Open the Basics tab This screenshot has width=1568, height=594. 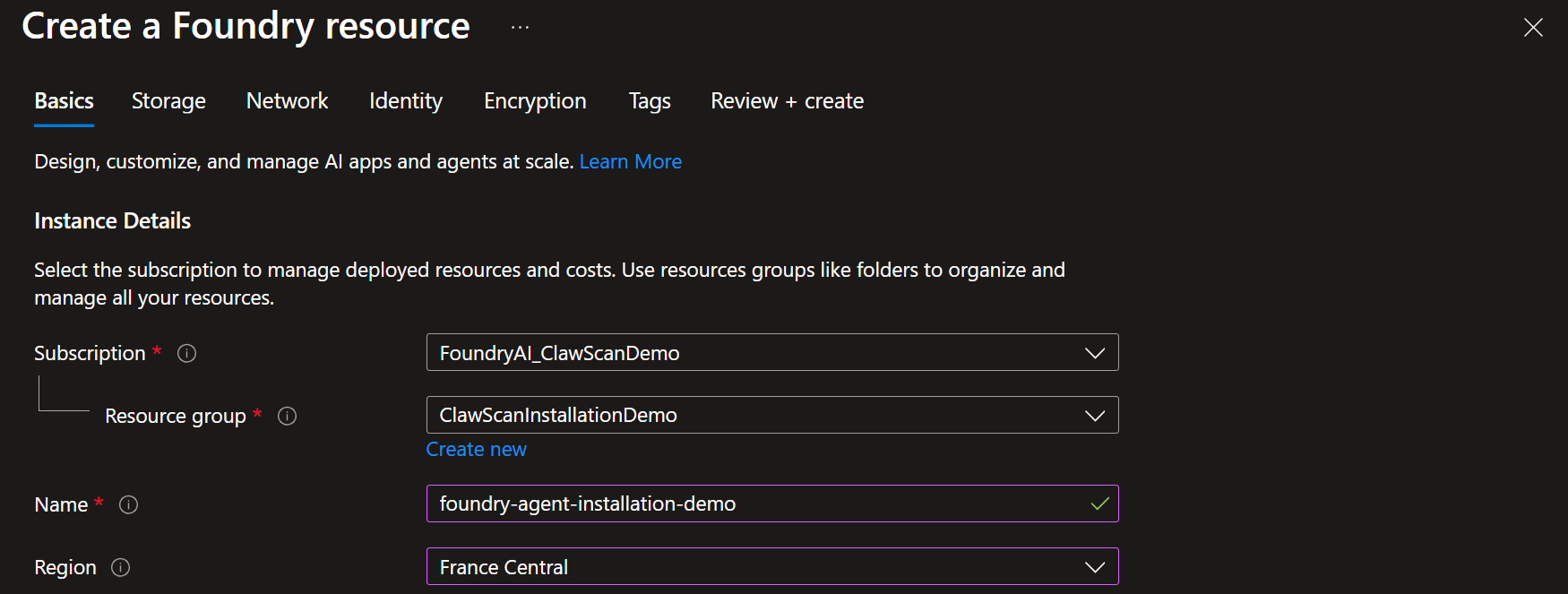point(64,101)
